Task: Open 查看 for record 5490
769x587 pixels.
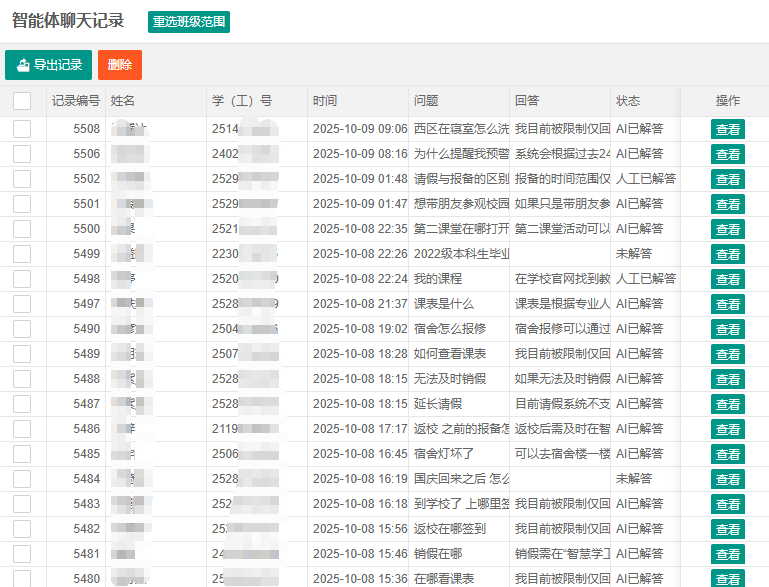Action: [x=727, y=329]
